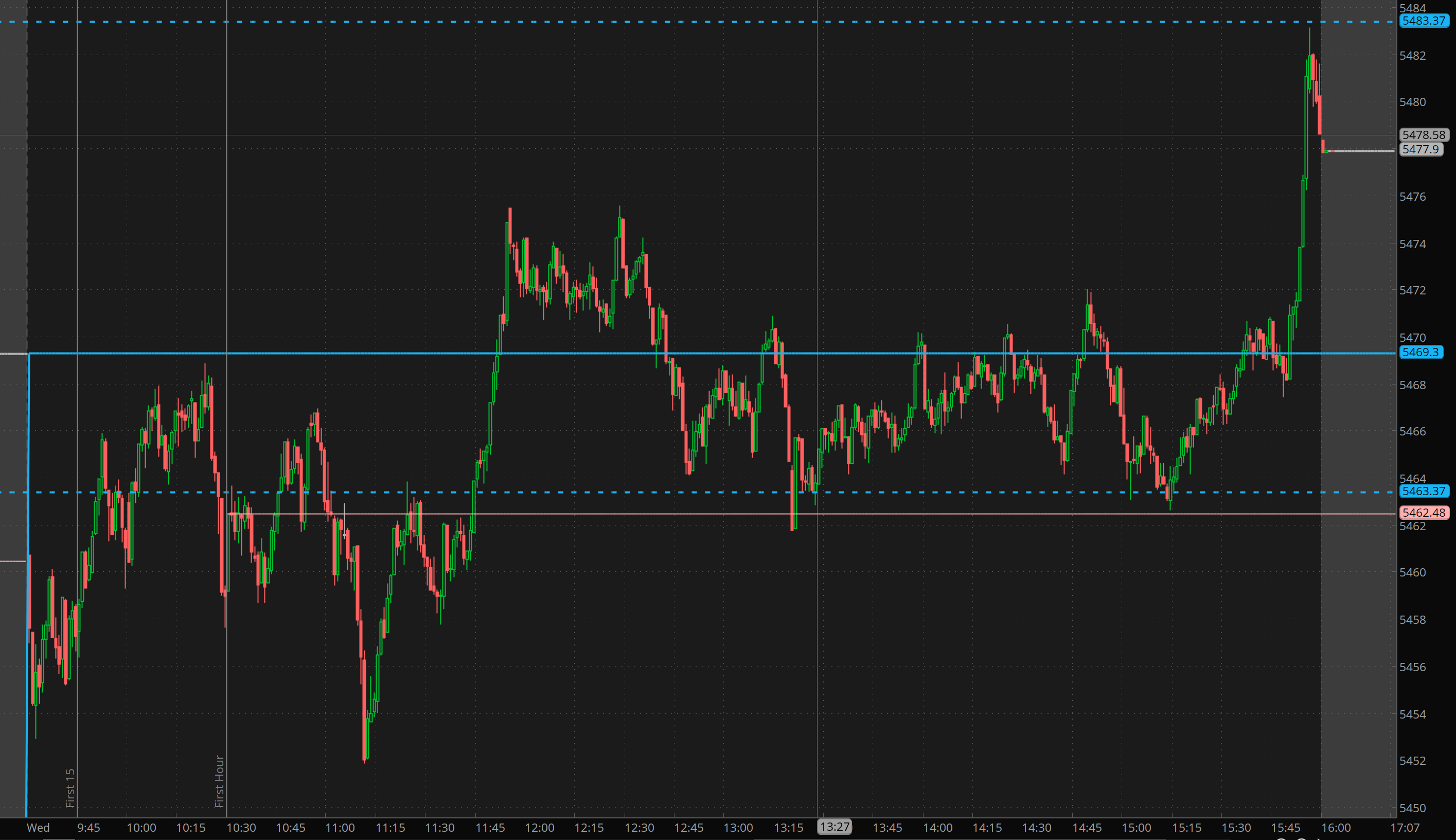Click the 'Wed' date label on time axis
Image resolution: width=1456 pixels, height=840 pixels.
coord(38,827)
